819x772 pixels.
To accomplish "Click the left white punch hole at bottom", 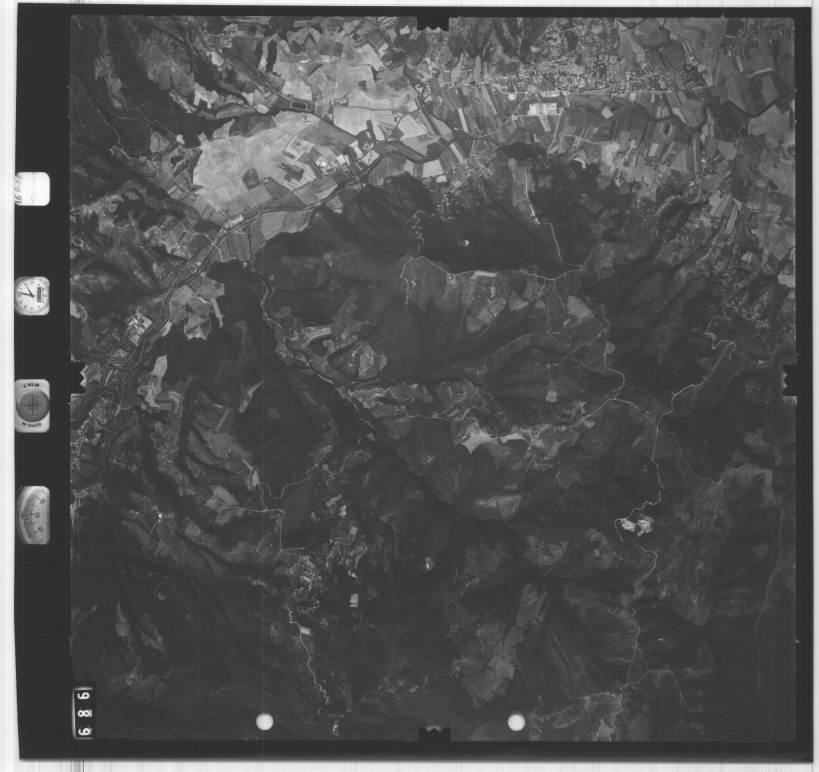I will 265,721.
